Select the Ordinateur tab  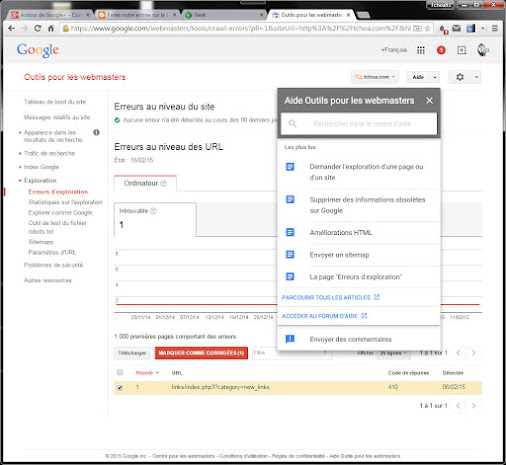point(145,183)
